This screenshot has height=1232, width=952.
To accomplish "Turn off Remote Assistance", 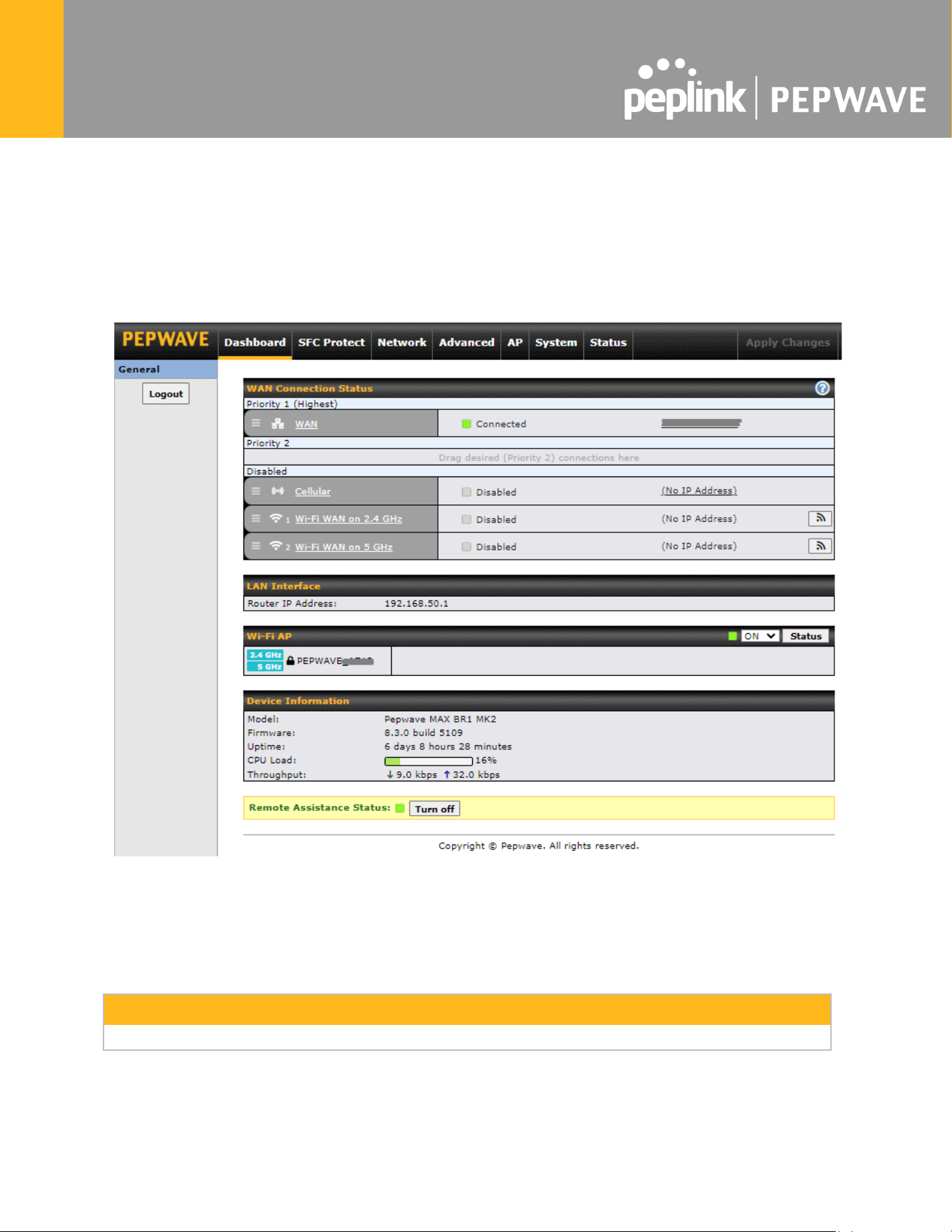I will coord(434,809).
